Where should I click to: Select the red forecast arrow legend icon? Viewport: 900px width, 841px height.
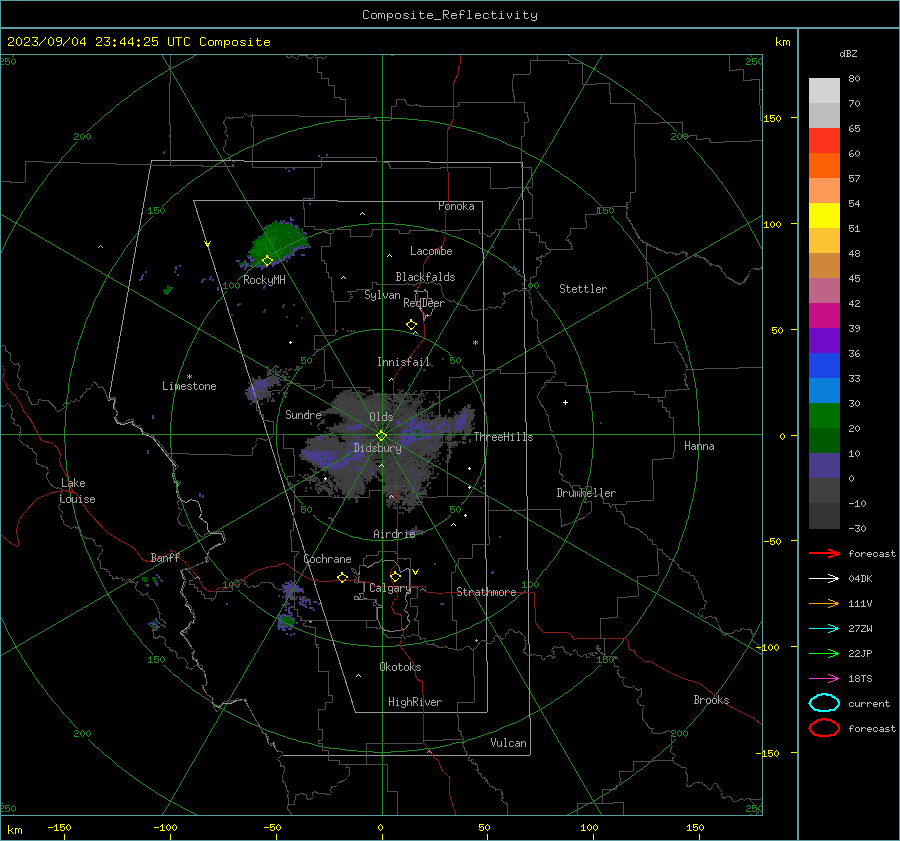click(x=824, y=553)
